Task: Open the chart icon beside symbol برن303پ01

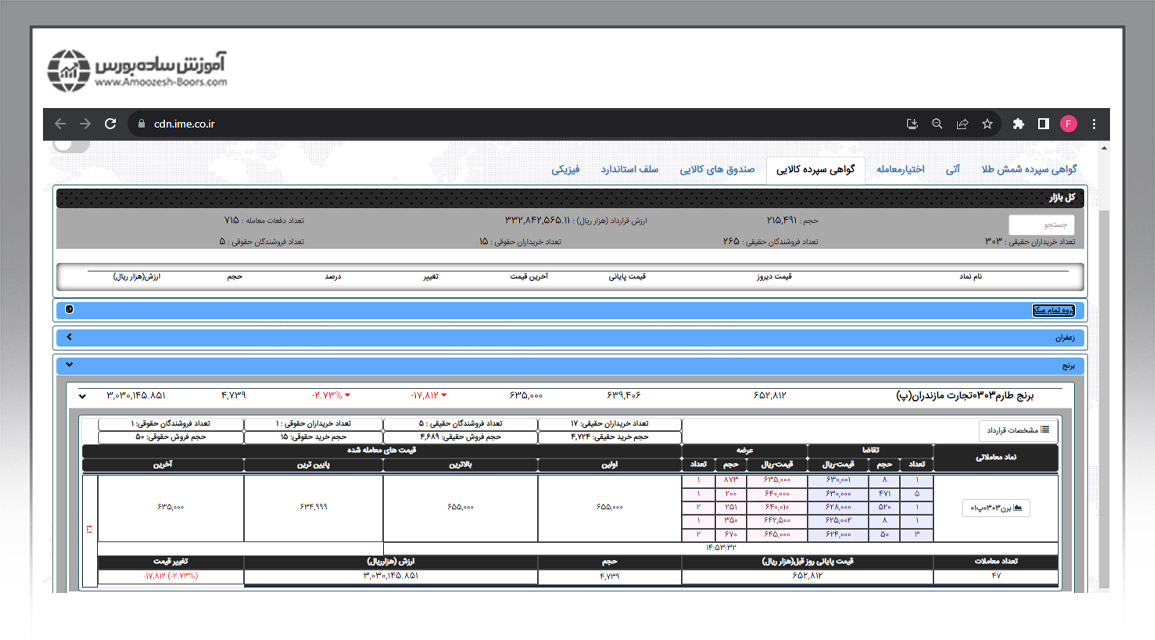Action: tap(1020, 507)
